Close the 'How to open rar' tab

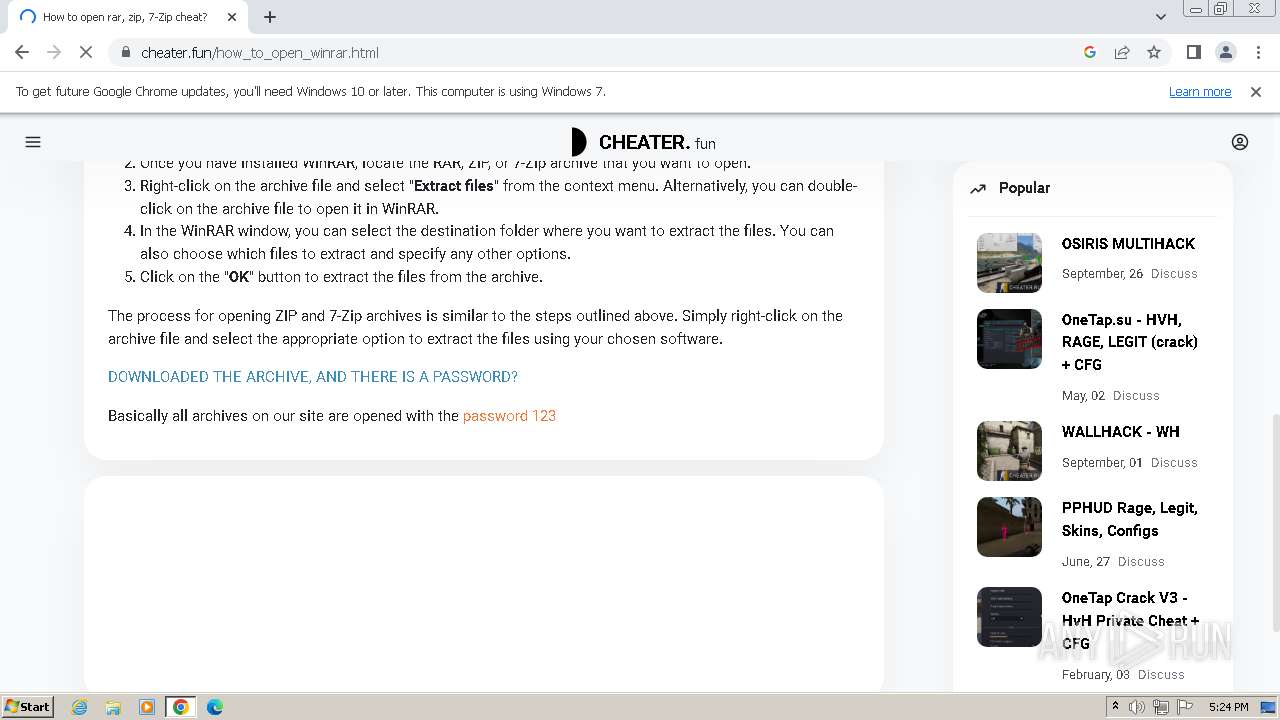pos(232,17)
